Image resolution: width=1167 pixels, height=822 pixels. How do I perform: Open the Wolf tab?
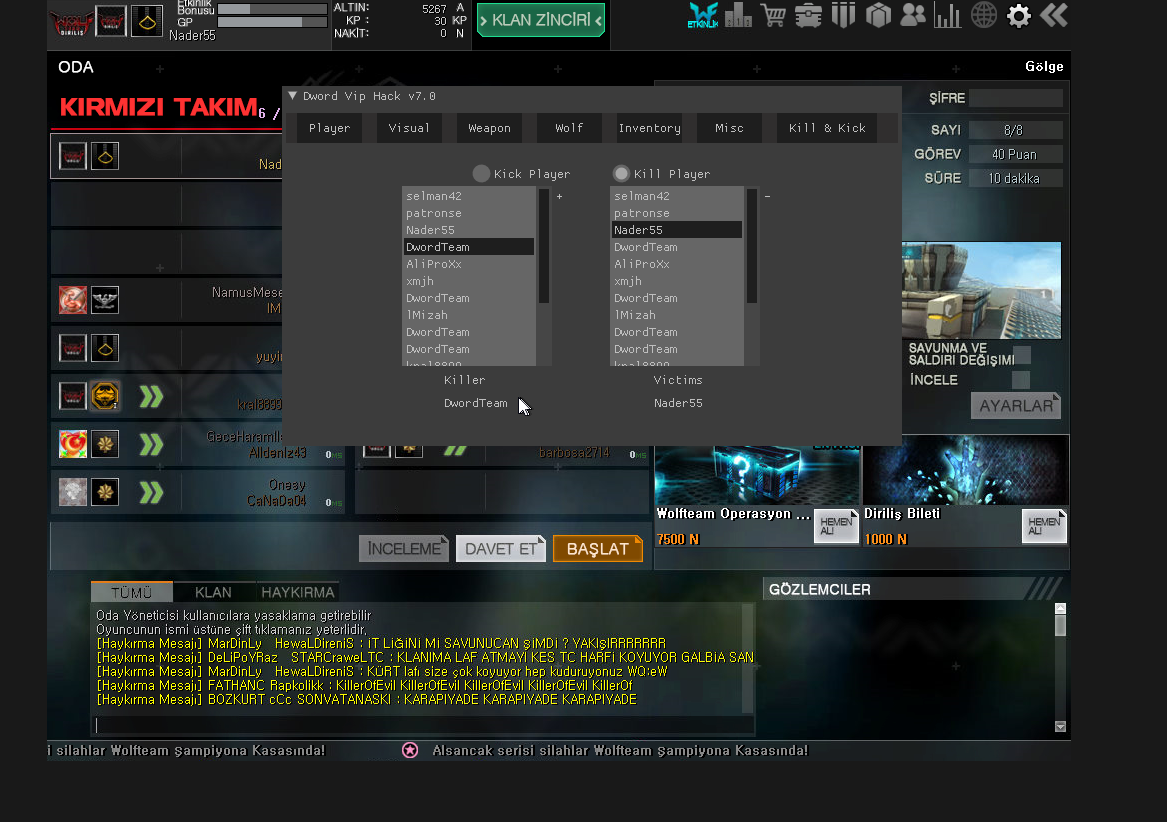click(569, 128)
